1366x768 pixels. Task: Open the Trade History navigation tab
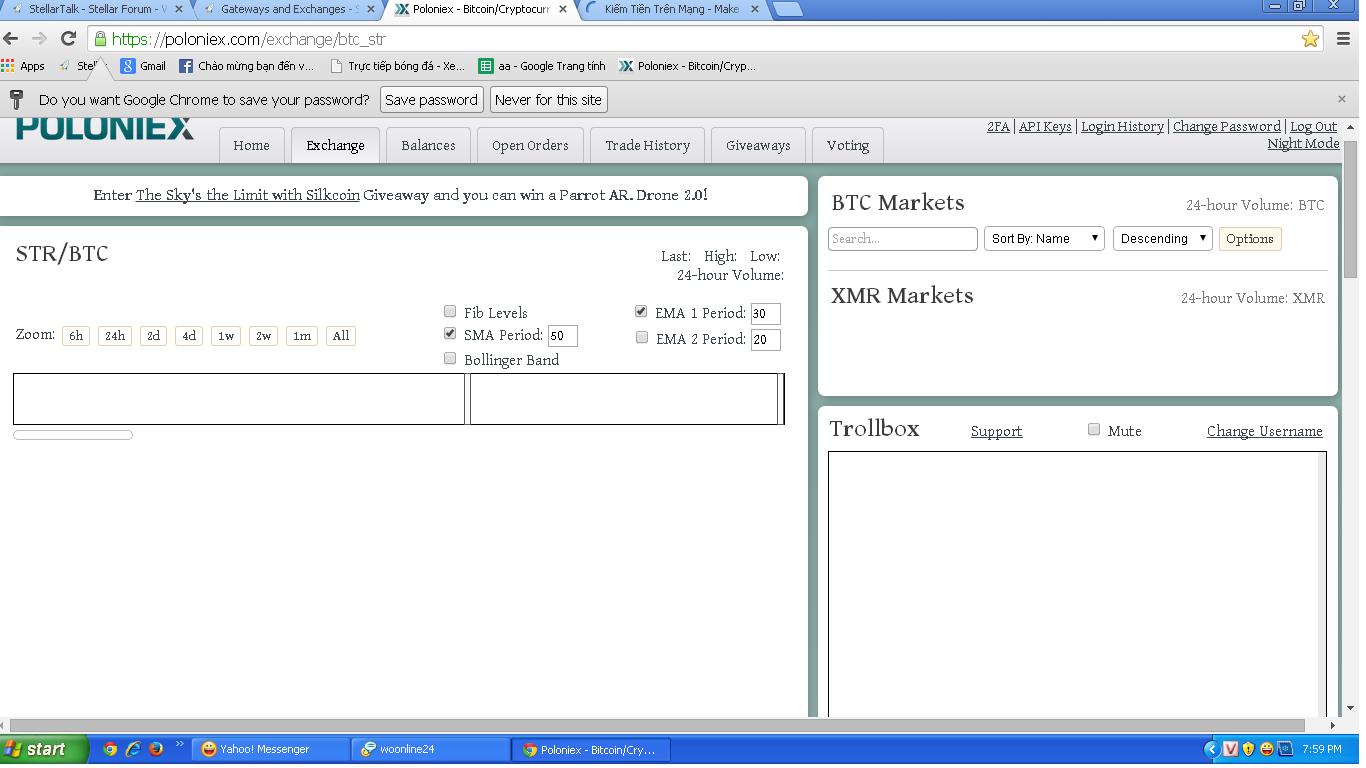647,145
